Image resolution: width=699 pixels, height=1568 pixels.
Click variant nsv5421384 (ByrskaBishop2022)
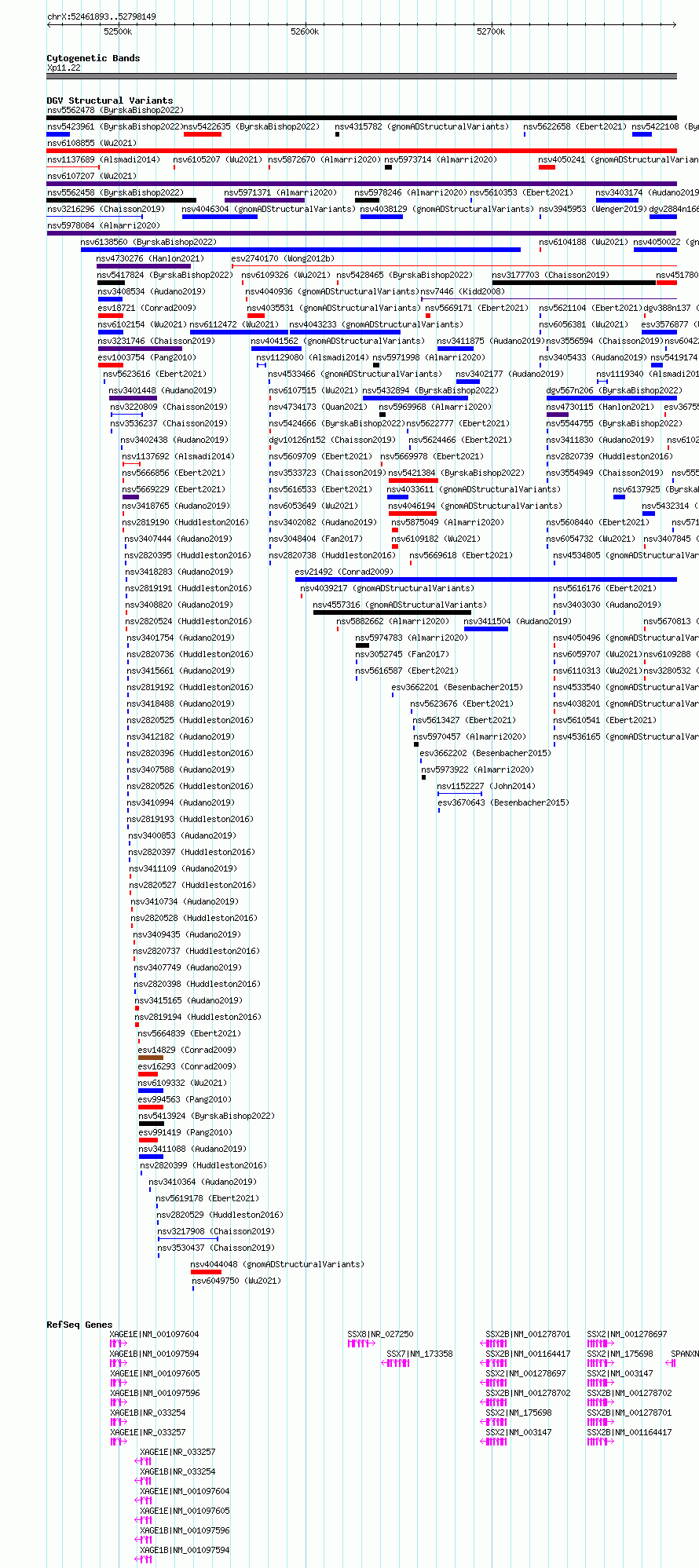point(456,473)
